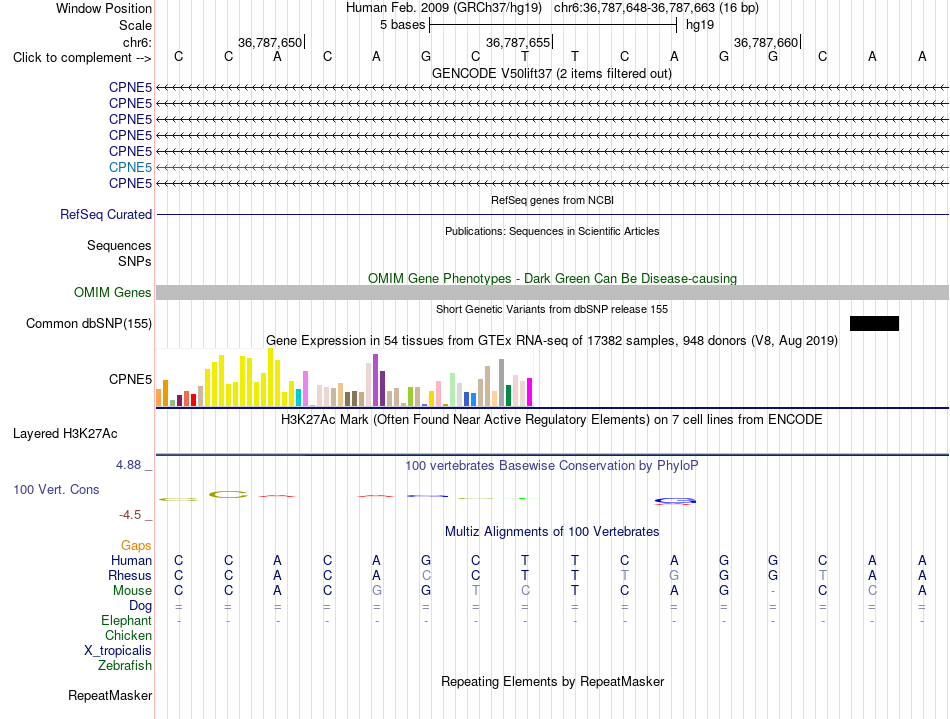Screen dimensions: 950x719
Task: Select the Zebrafish alignment row label
Action: 125,666
